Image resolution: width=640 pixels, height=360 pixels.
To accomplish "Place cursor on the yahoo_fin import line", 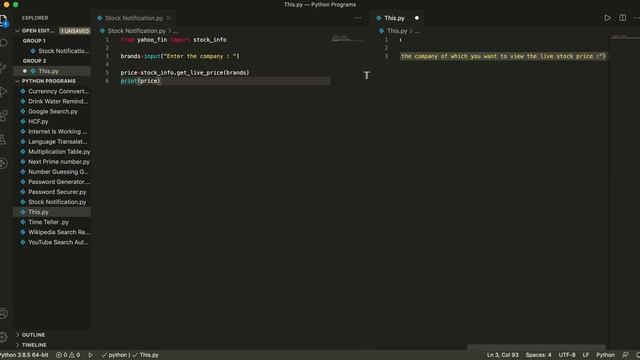I will coord(173,40).
